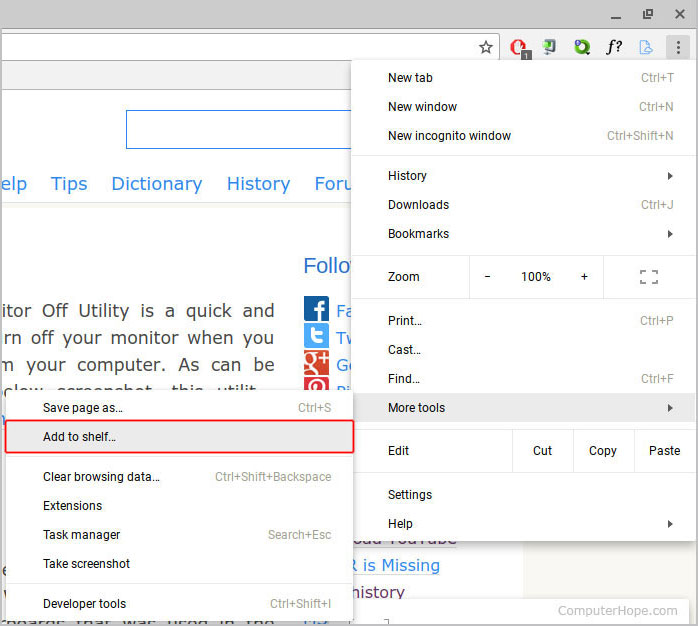Choose Find... from the menu

click(524, 378)
